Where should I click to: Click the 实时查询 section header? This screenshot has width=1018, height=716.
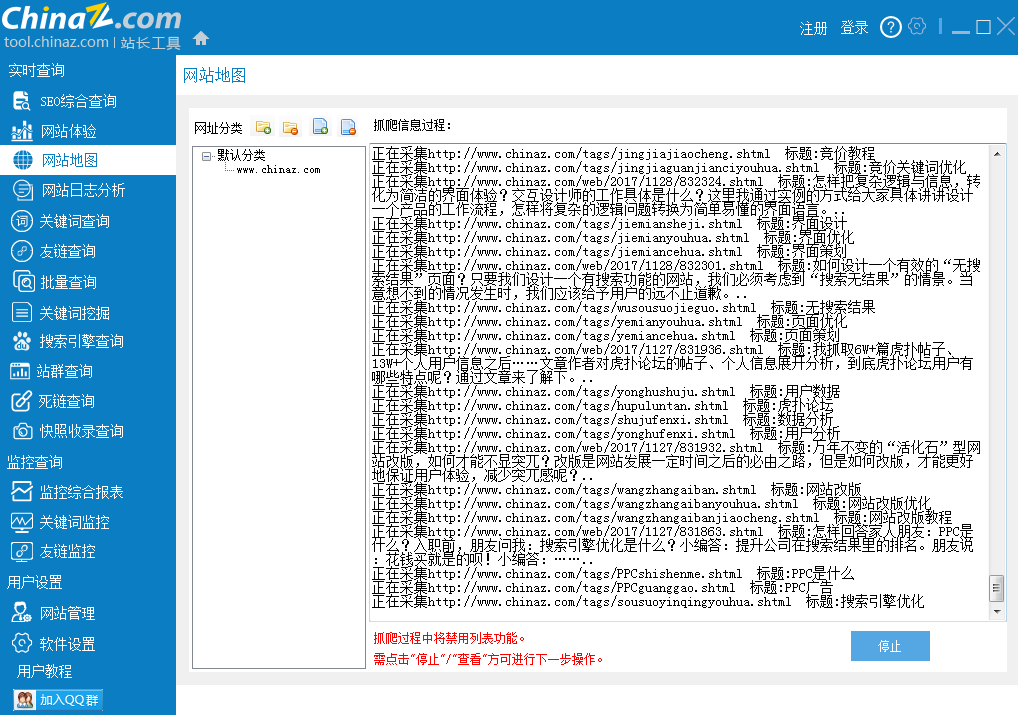36,70
